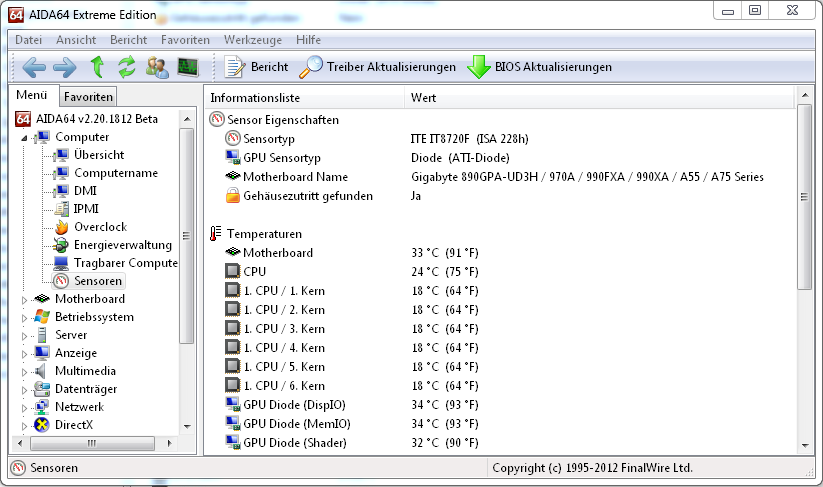Viewport: 823px width, 487px height.
Task: Open BIOS Aktualisierungen
Action: [x=540, y=67]
